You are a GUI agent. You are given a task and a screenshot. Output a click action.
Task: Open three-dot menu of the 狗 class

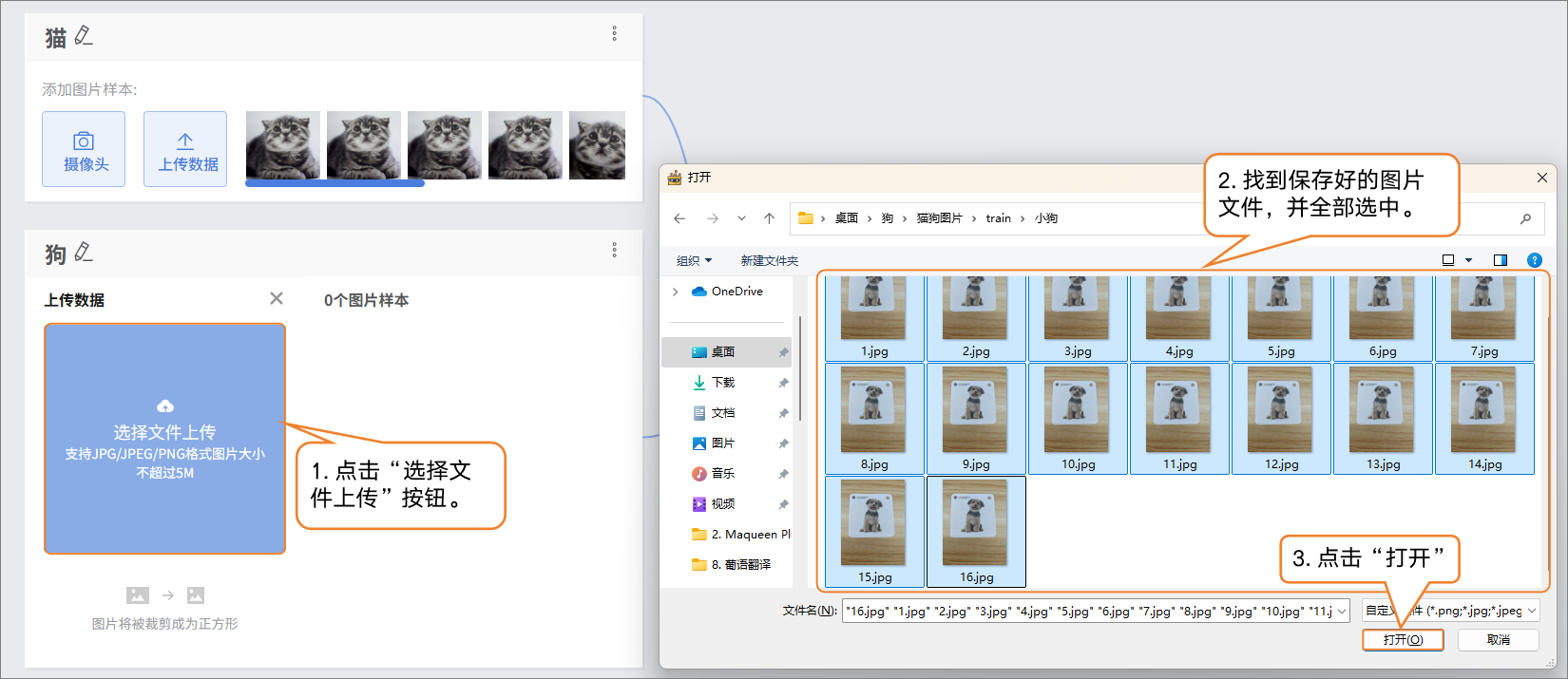click(614, 250)
